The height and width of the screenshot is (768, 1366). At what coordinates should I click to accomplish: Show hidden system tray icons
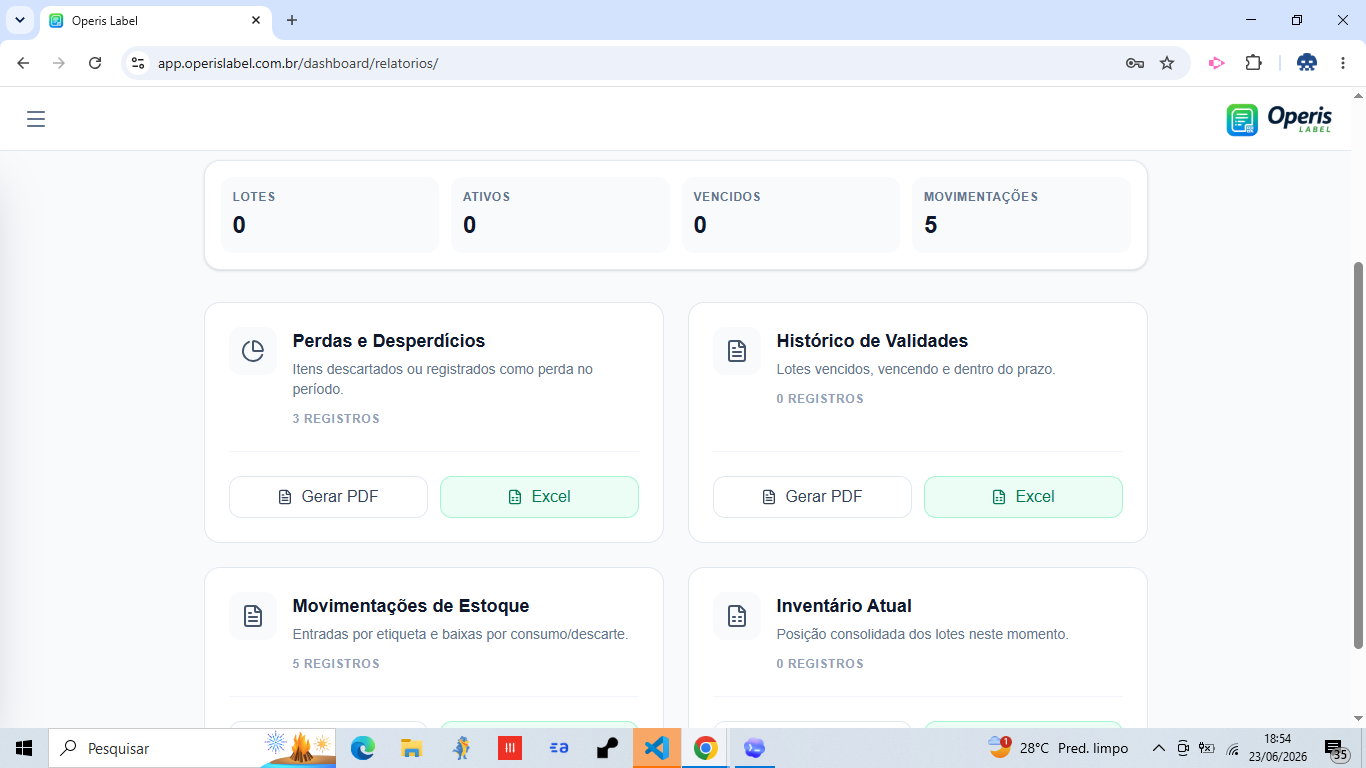pos(1159,748)
